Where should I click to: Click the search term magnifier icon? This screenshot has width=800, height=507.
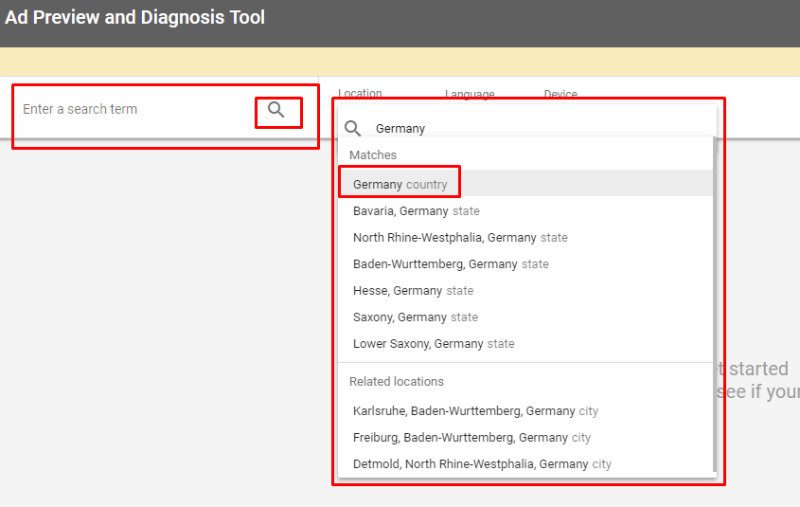coord(276,110)
